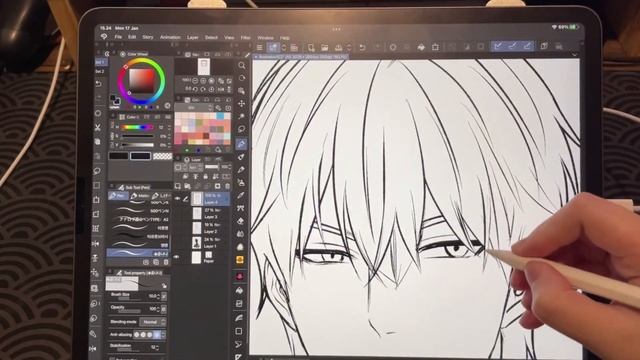640x360 pixels.
Task: Delete sub tool using trash icon
Action: 166,262
